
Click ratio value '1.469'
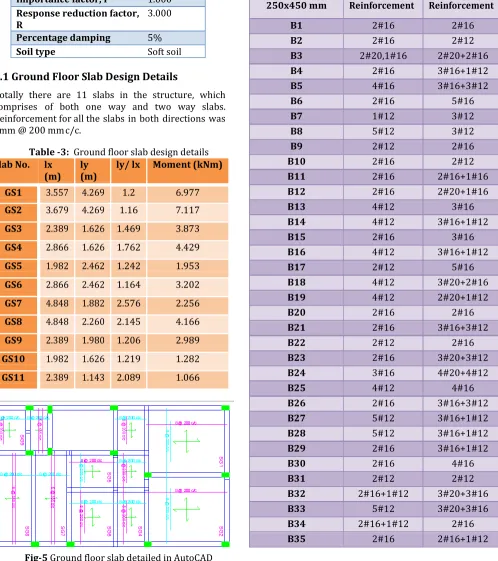(128, 229)
